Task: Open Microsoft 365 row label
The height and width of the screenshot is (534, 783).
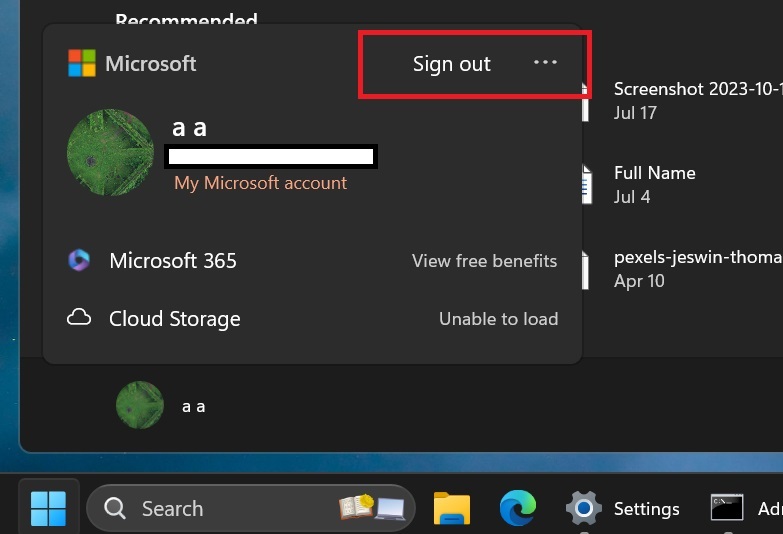Action: (173, 261)
